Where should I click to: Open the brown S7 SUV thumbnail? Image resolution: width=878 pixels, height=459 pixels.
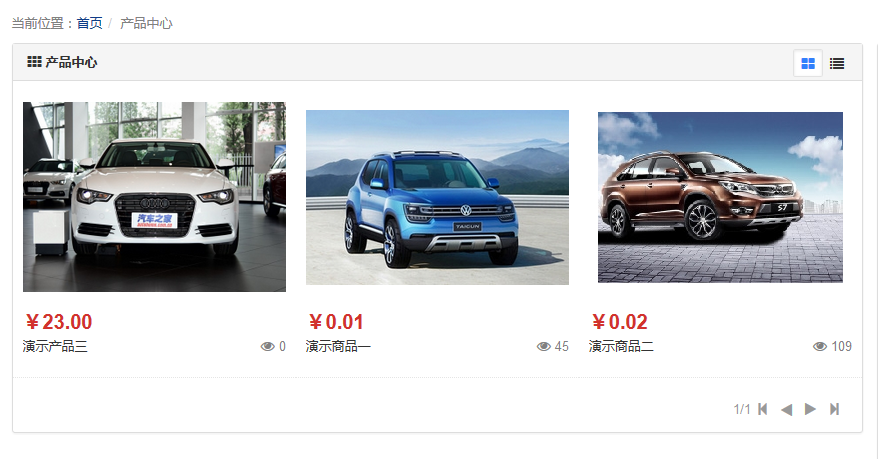tap(720, 197)
